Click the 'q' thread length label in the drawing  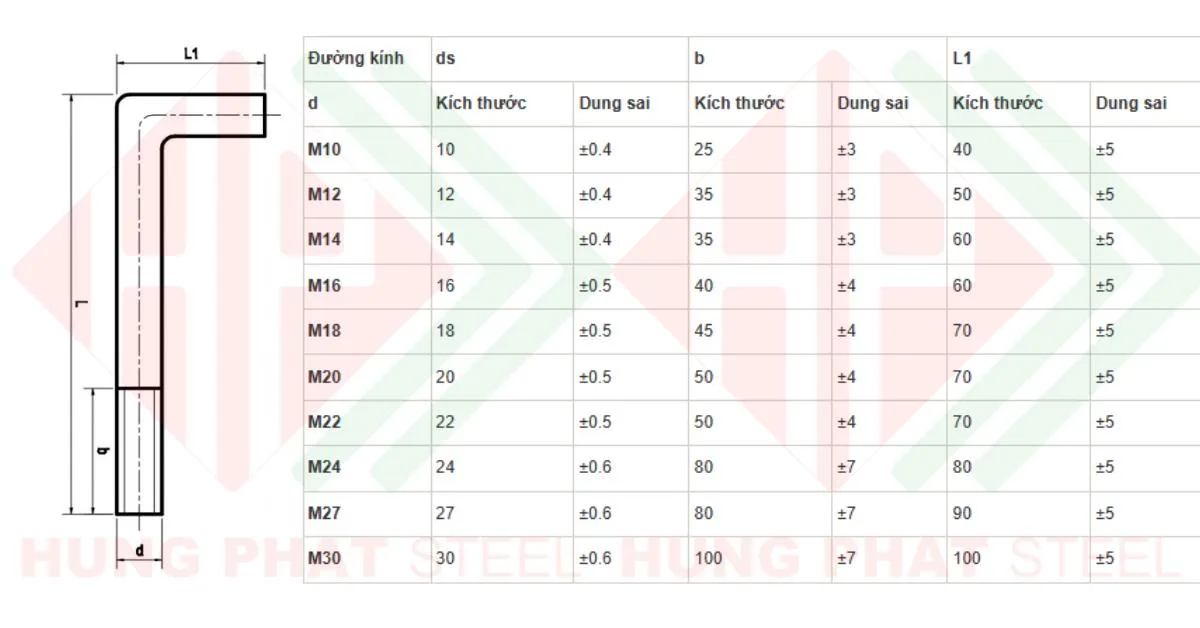(102, 451)
